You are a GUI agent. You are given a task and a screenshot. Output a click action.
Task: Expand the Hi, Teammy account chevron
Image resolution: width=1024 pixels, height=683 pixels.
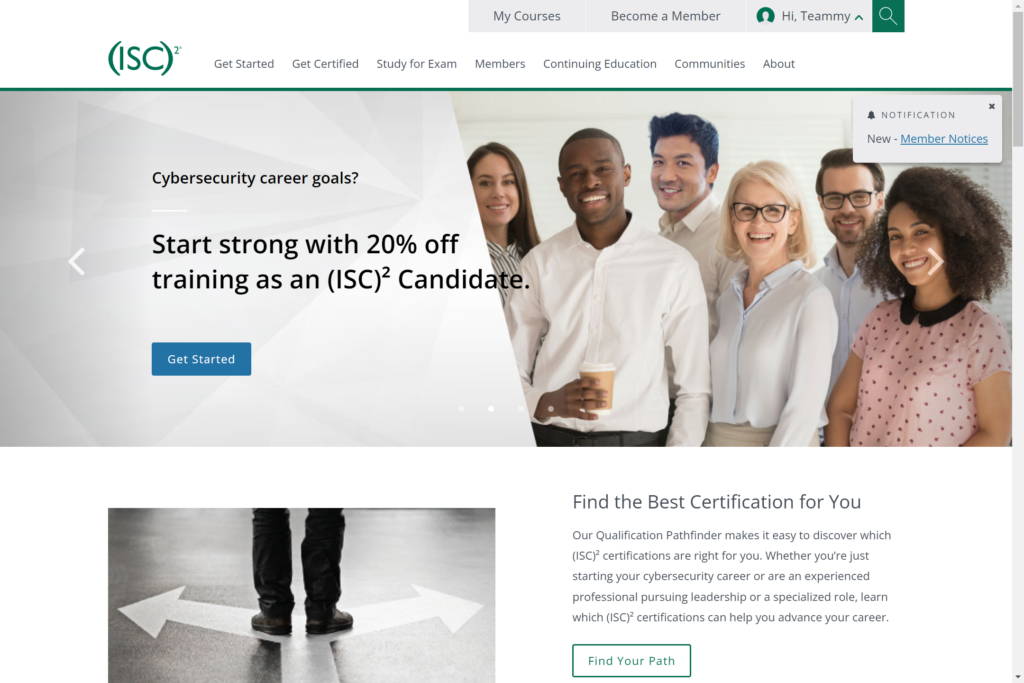pos(859,18)
